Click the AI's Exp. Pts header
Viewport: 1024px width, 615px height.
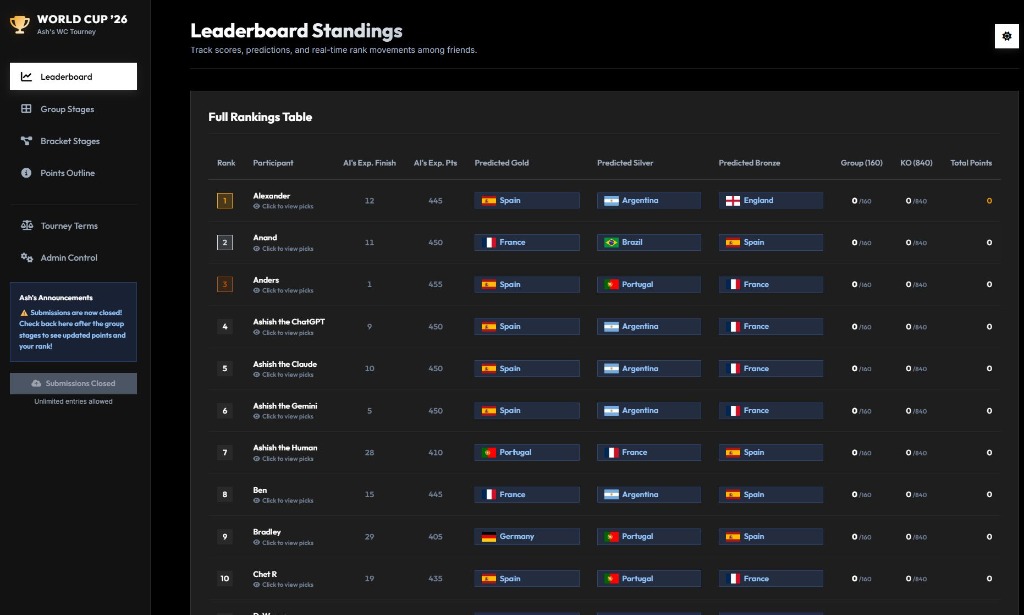point(436,163)
